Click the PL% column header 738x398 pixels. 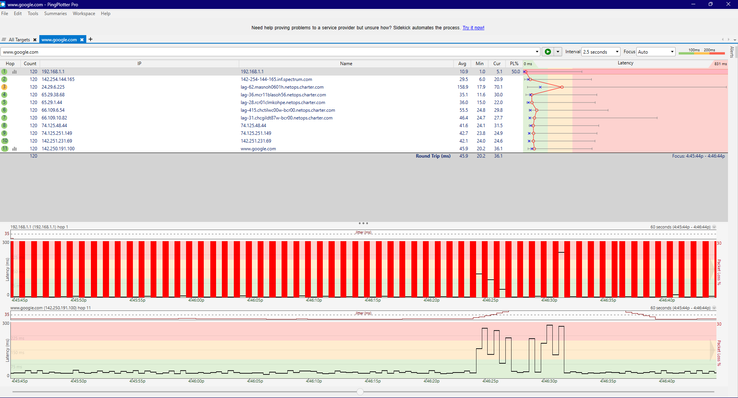pyautogui.click(x=513, y=64)
